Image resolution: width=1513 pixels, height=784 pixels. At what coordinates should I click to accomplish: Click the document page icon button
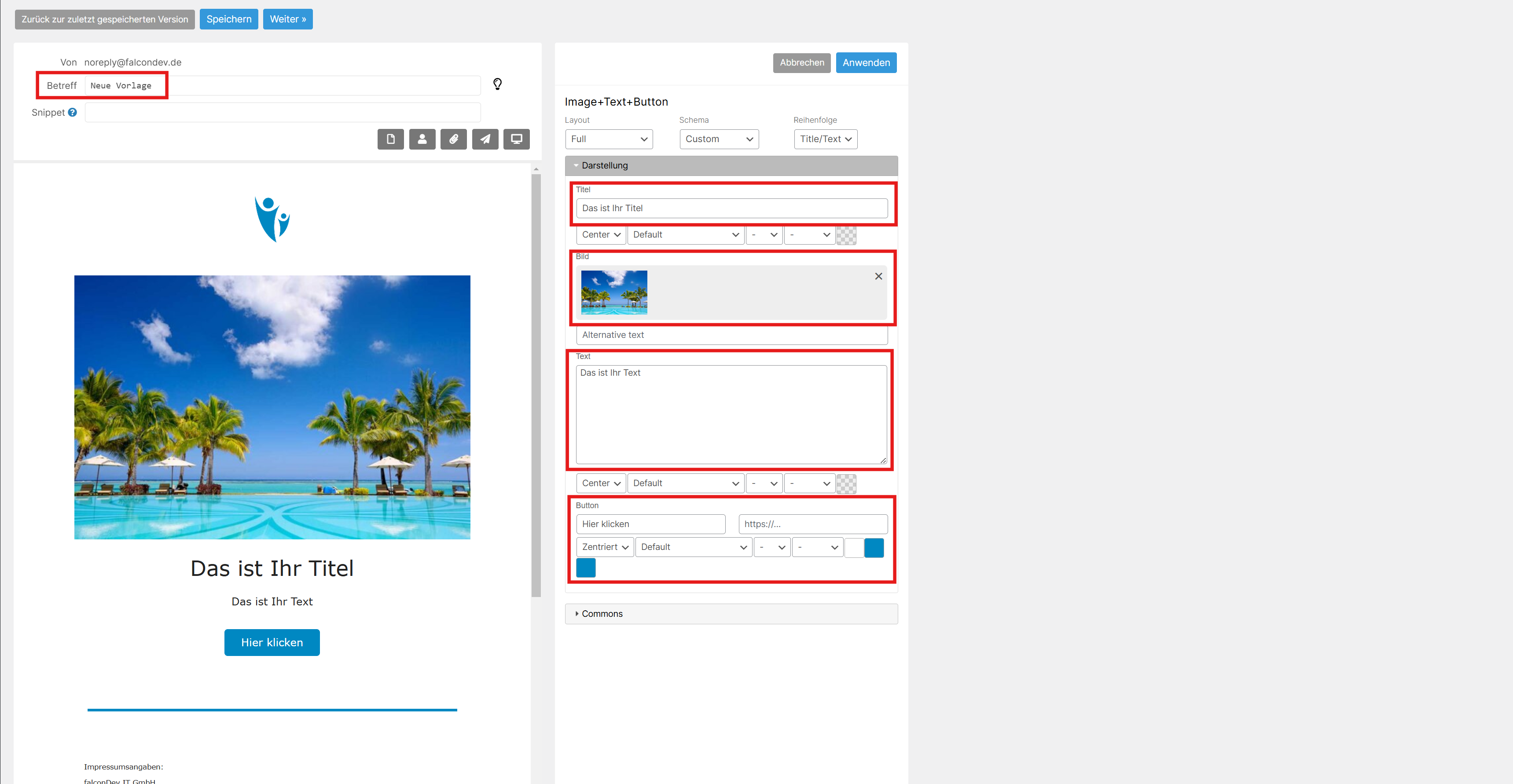click(x=391, y=139)
